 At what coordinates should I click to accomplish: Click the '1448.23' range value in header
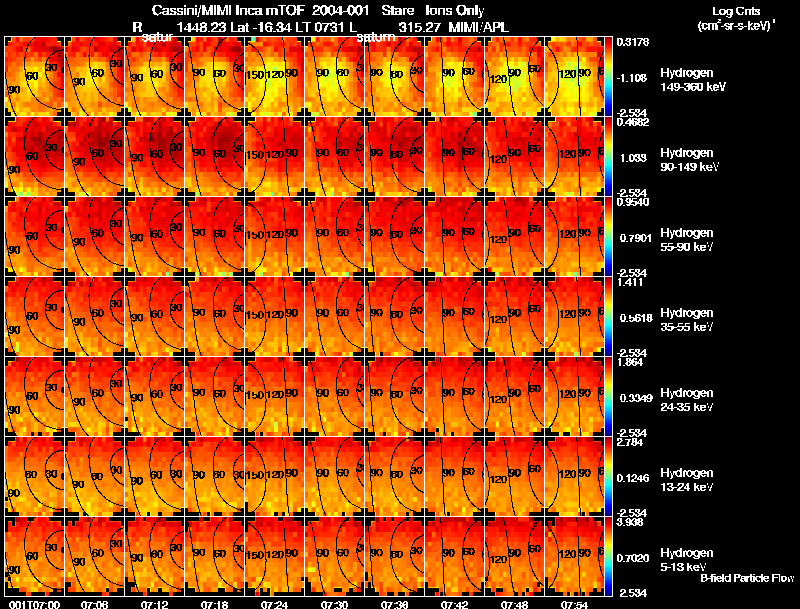(201, 27)
